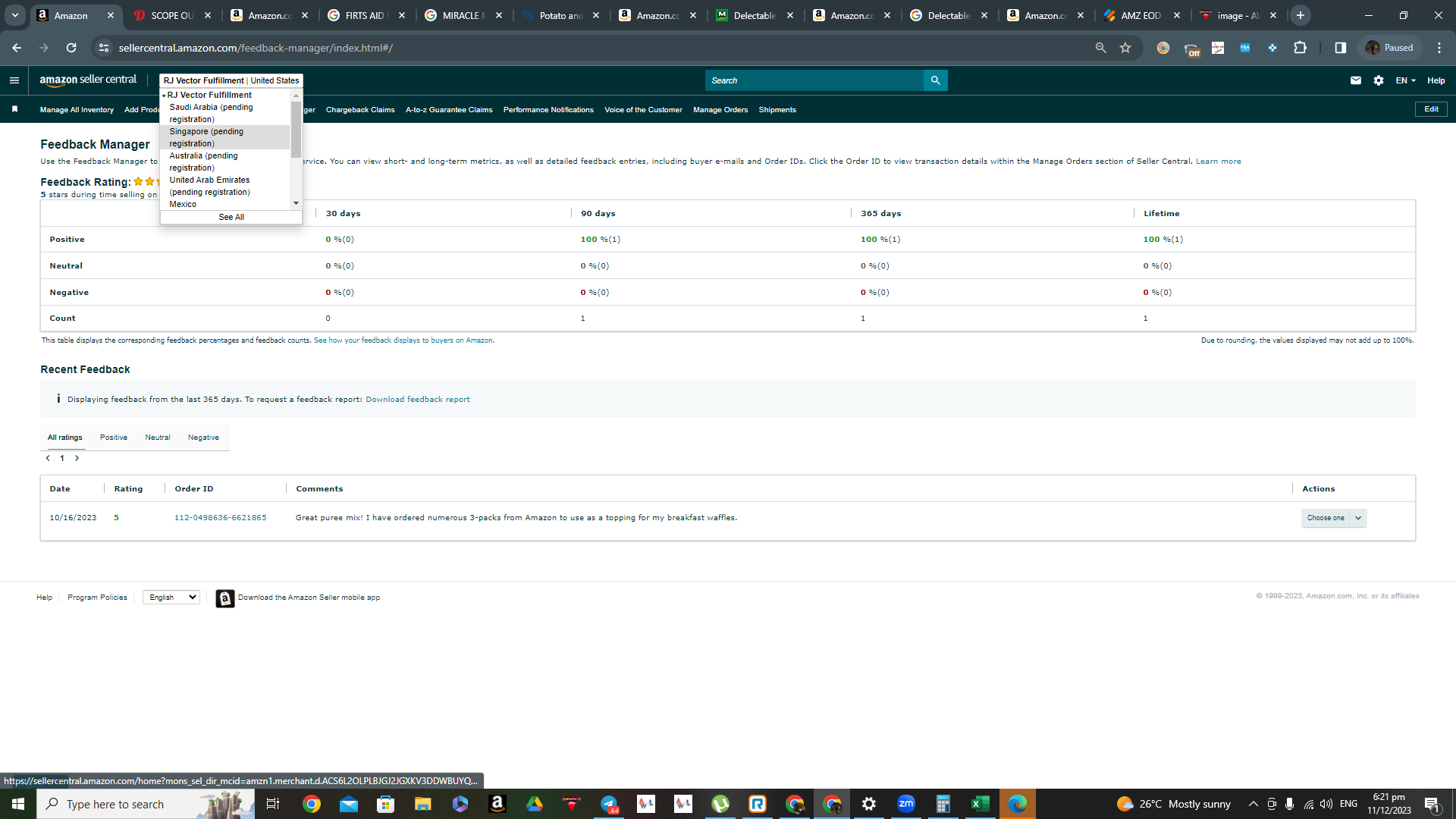The width and height of the screenshot is (1456, 819).
Task: Click the Amazon Seller mobile app icon
Action: tap(225, 598)
